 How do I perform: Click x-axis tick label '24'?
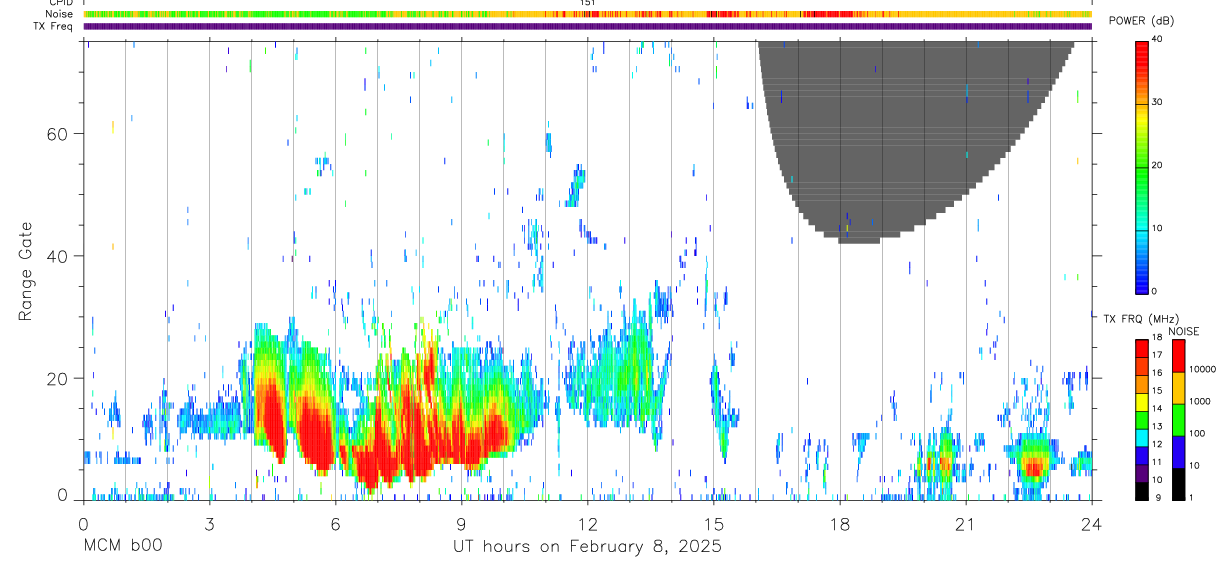[1091, 523]
